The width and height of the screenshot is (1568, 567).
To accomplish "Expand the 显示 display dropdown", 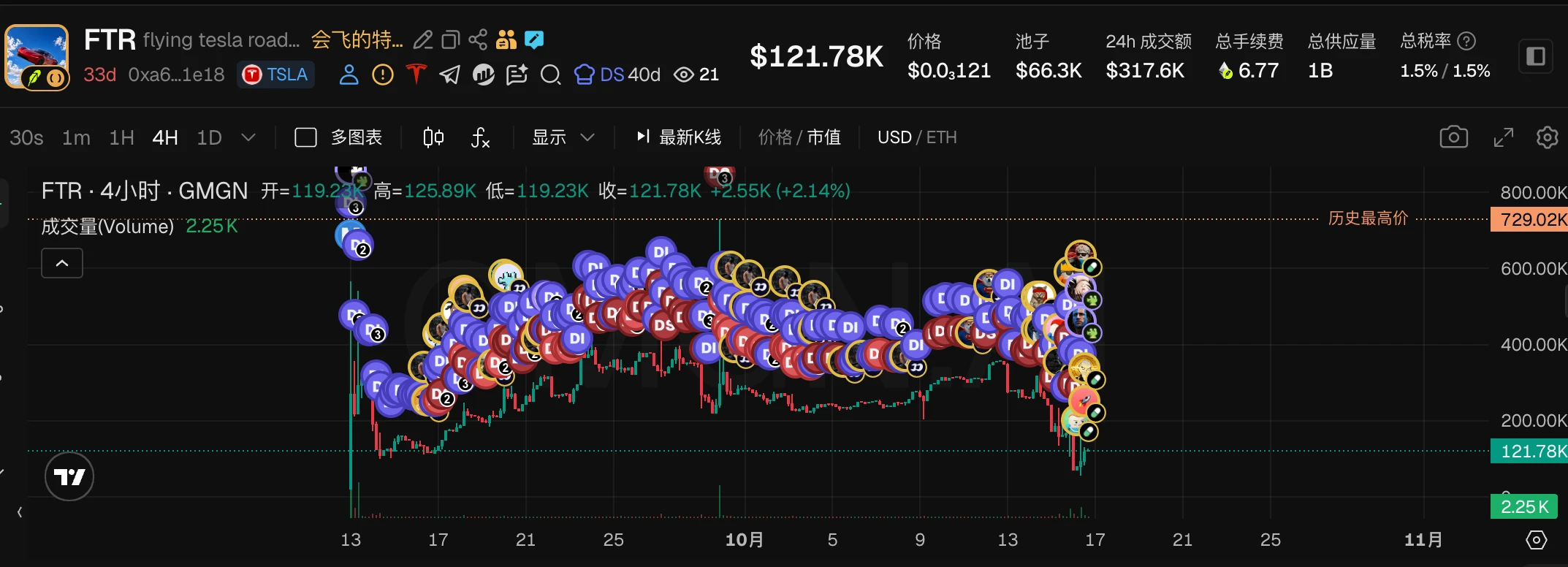I will click(563, 137).
